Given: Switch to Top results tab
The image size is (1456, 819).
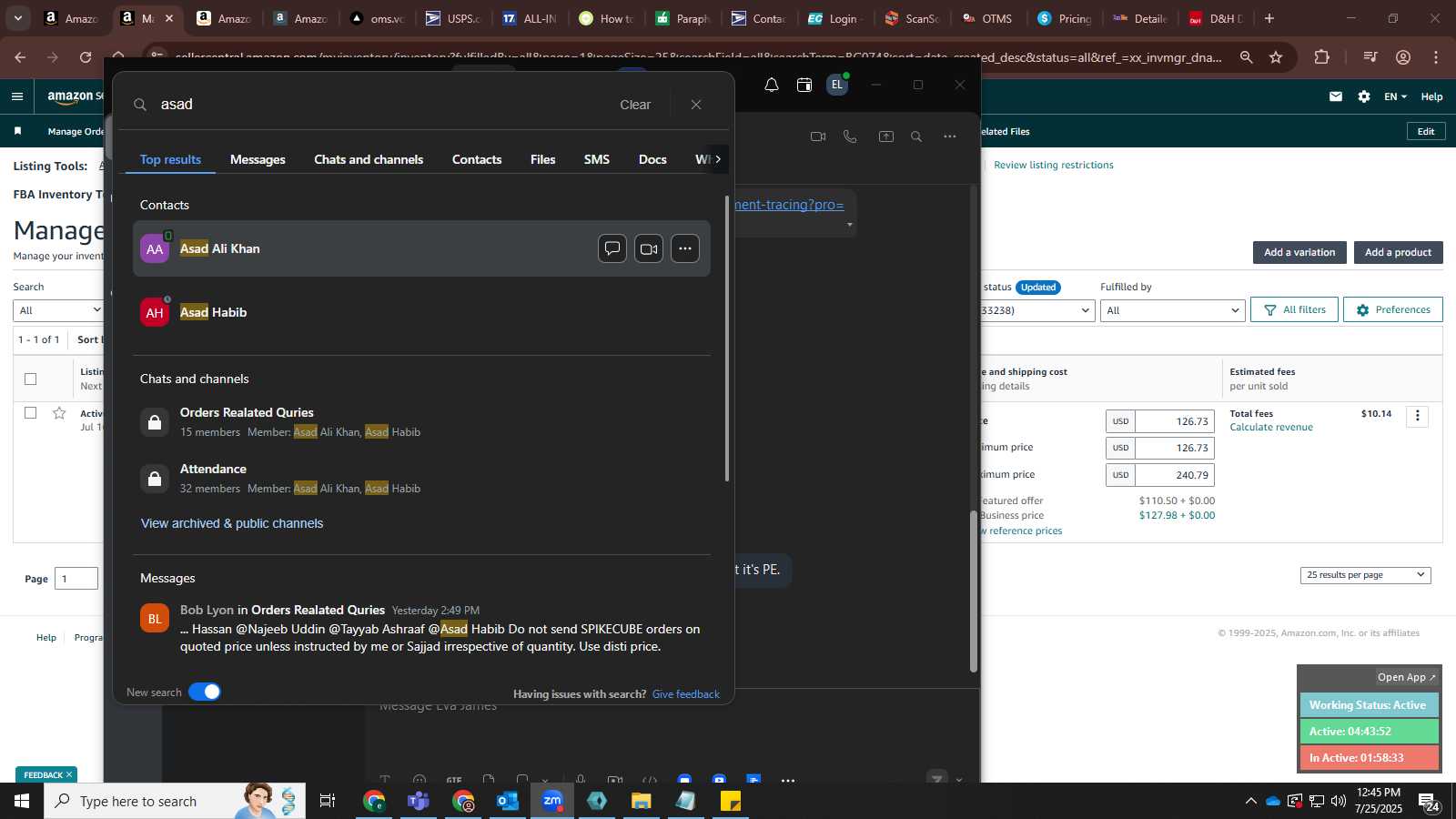Looking at the screenshot, I should [x=171, y=159].
